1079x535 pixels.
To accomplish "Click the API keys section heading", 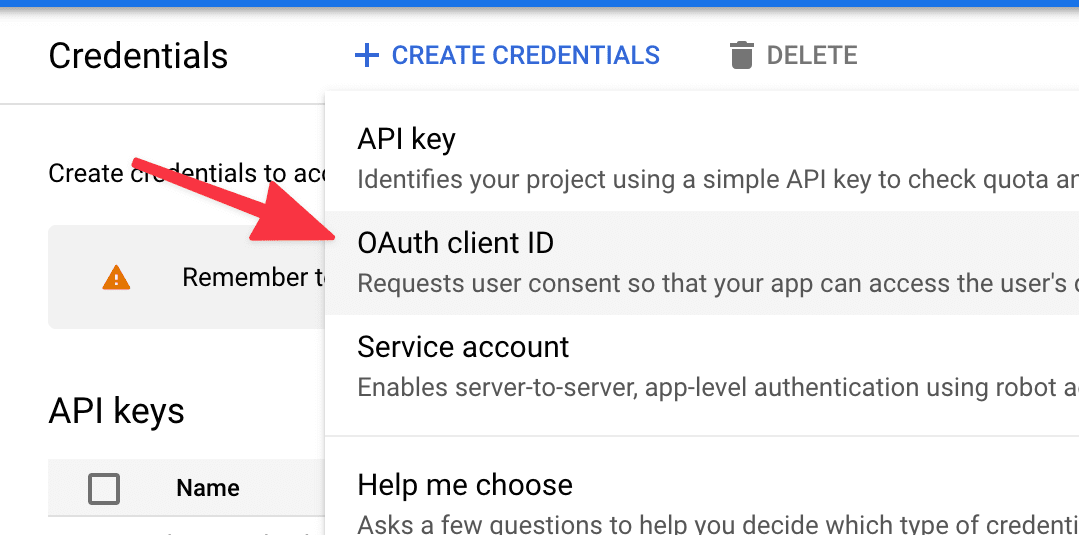I will click(116, 411).
